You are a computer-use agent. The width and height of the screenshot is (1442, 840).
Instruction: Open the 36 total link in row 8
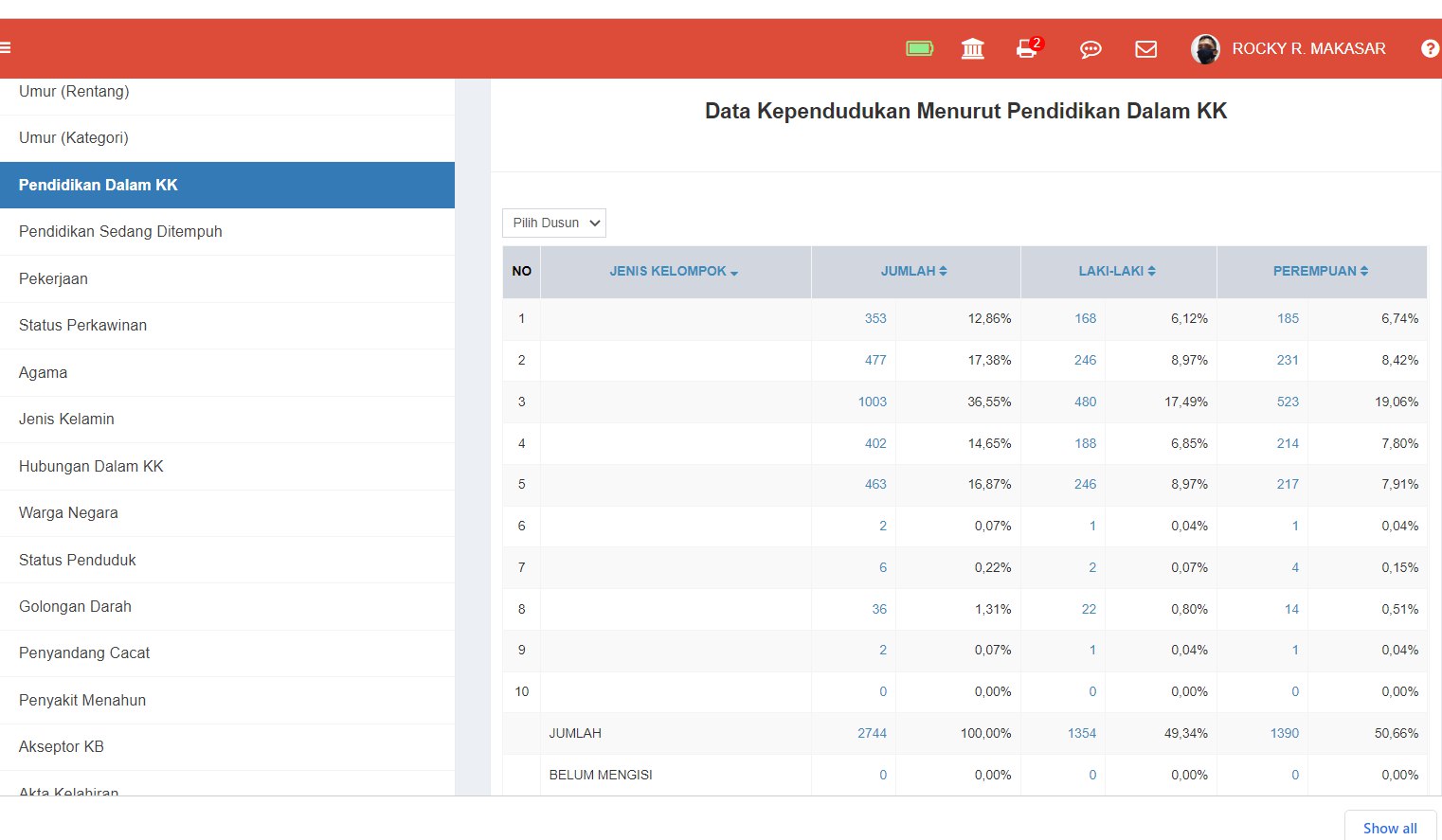(879, 609)
